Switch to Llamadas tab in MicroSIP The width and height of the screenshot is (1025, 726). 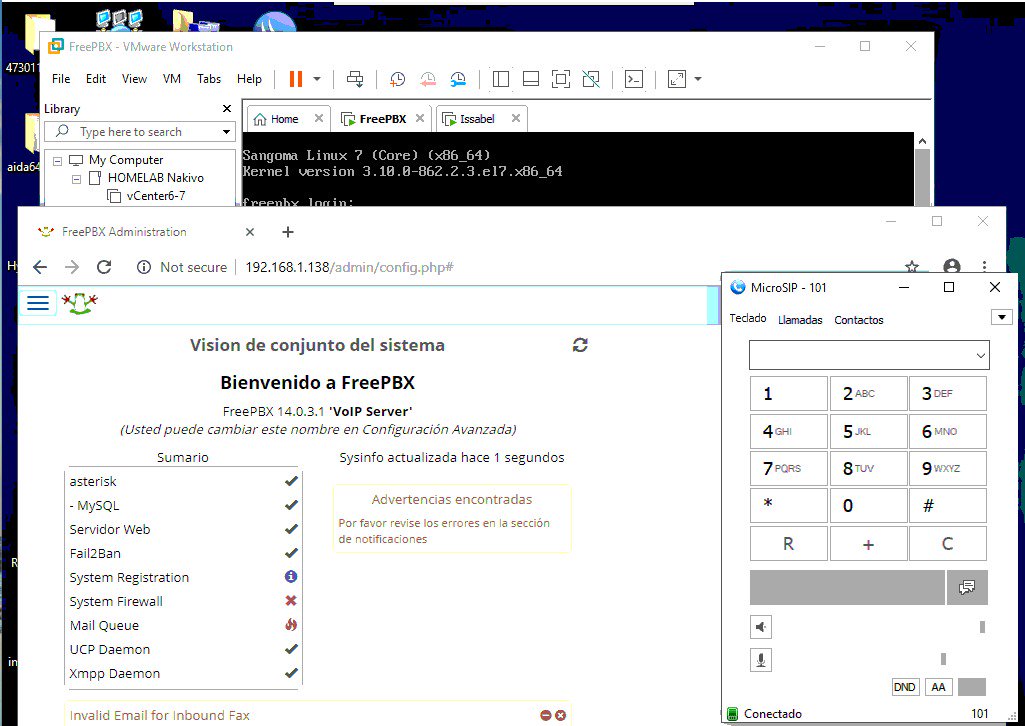coord(800,320)
